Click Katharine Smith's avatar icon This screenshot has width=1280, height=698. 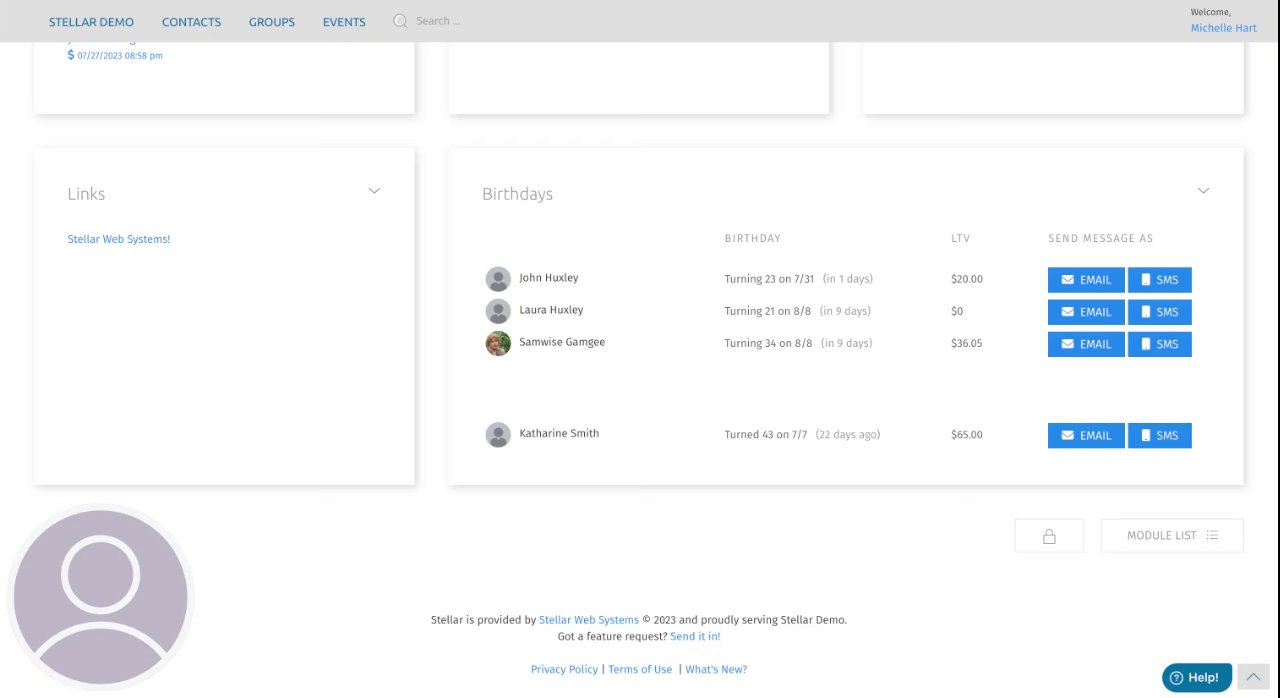point(498,435)
